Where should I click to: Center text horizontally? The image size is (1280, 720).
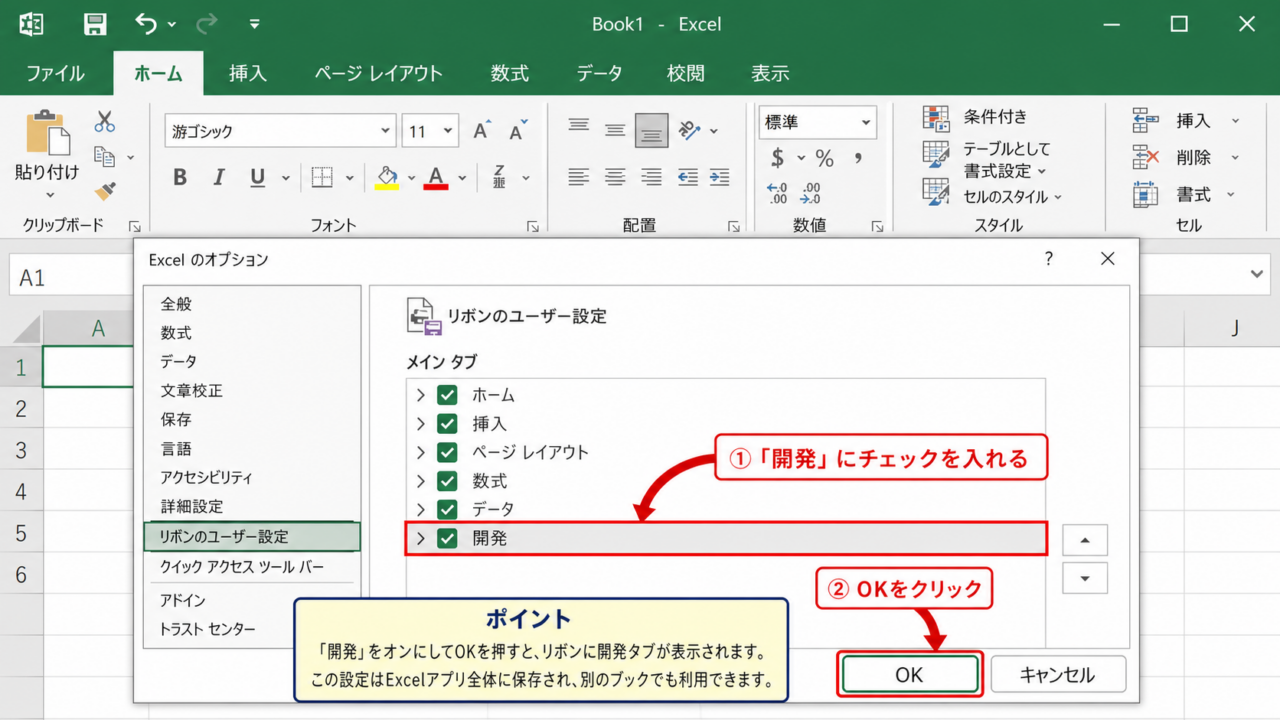click(x=615, y=178)
